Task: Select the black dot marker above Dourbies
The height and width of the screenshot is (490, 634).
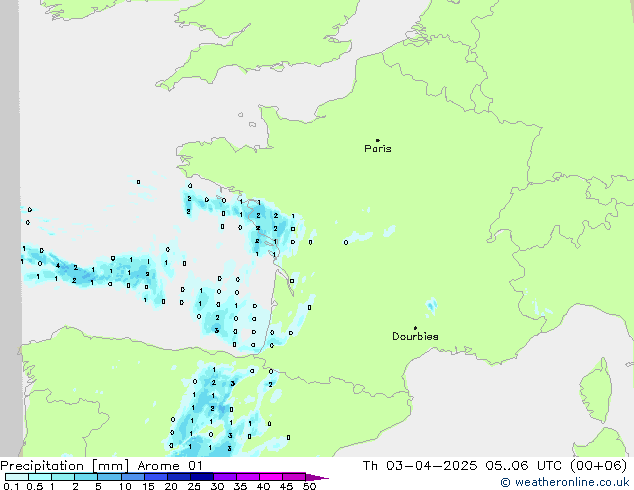Action: [415, 328]
